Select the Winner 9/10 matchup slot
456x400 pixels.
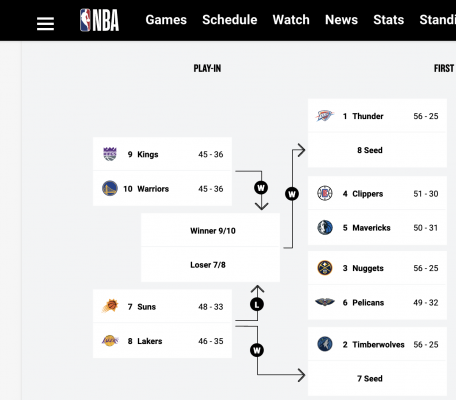(x=210, y=230)
